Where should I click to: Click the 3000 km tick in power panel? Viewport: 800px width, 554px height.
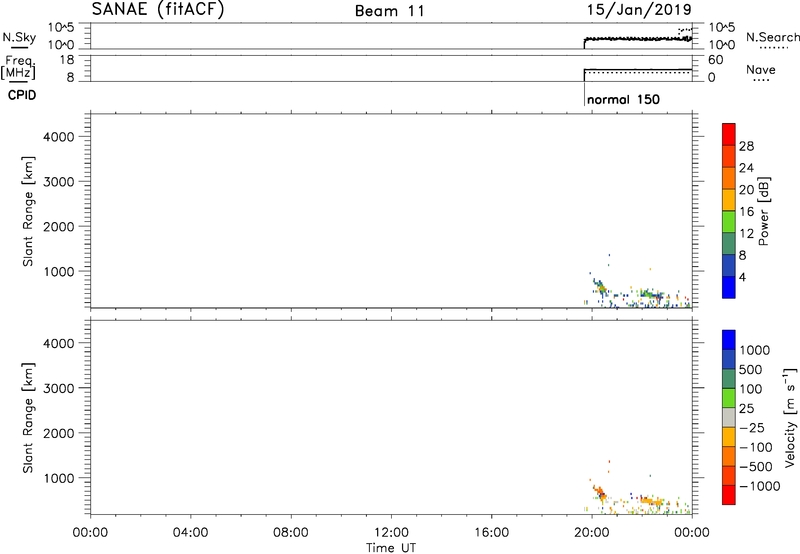click(x=59, y=182)
